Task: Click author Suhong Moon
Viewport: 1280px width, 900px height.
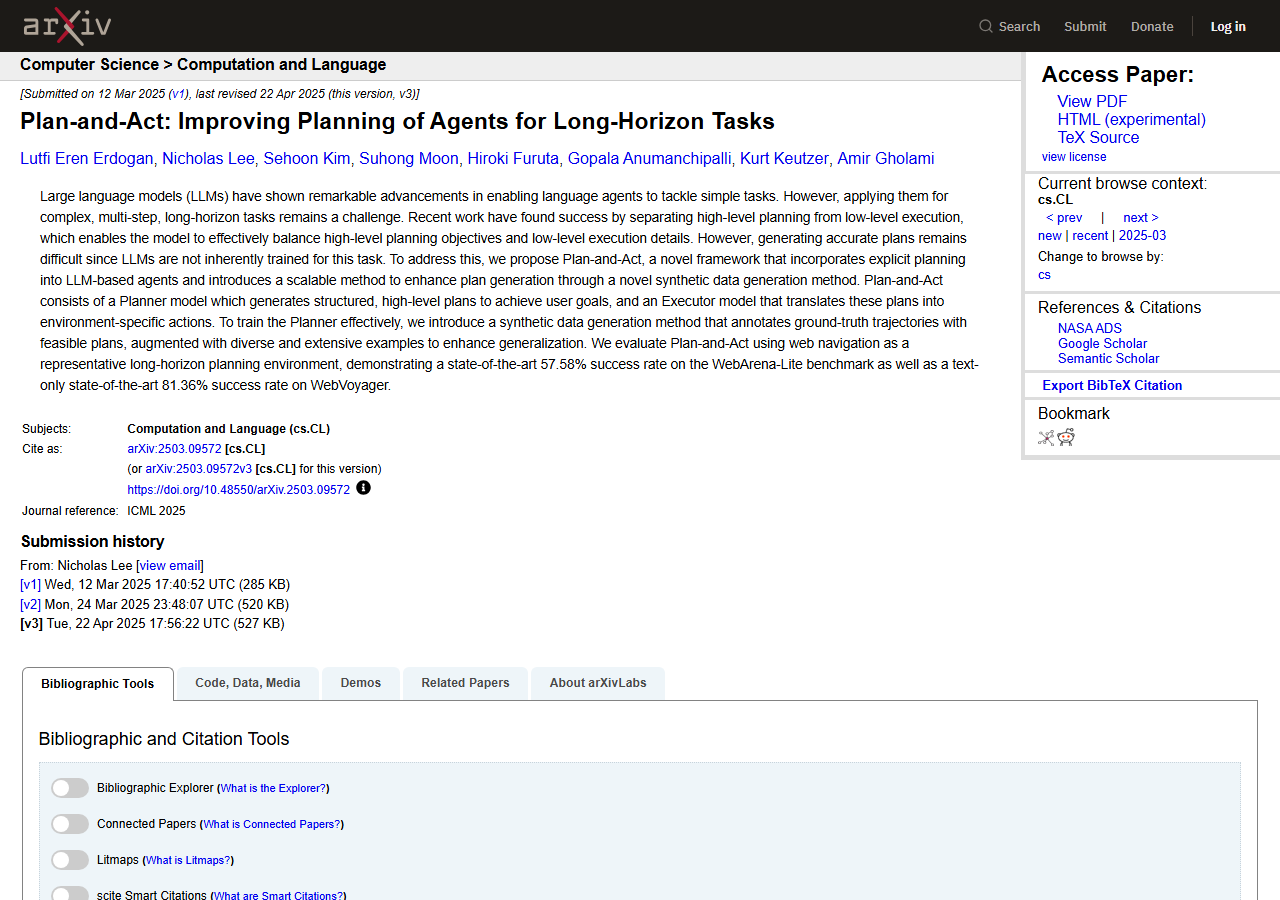Action: click(x=409, y=158)
